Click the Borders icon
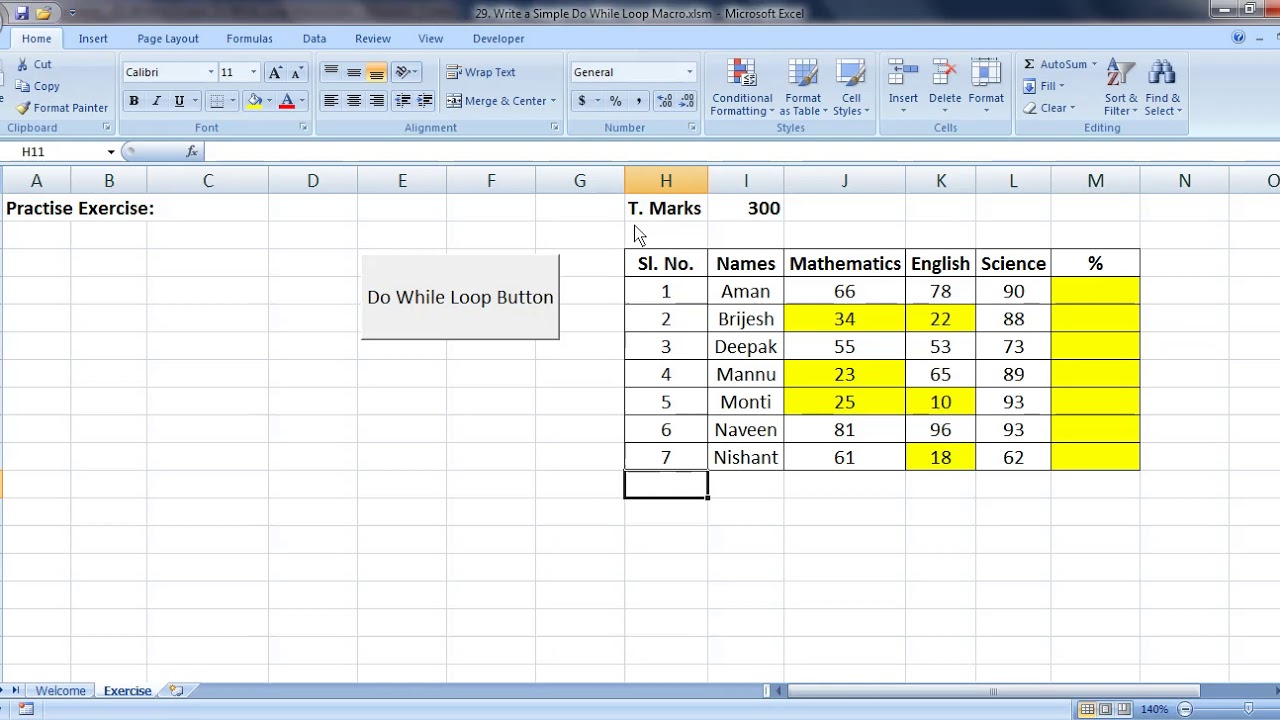The height and width of the screenshot is (720, 1280). click(x=217, y=101)
